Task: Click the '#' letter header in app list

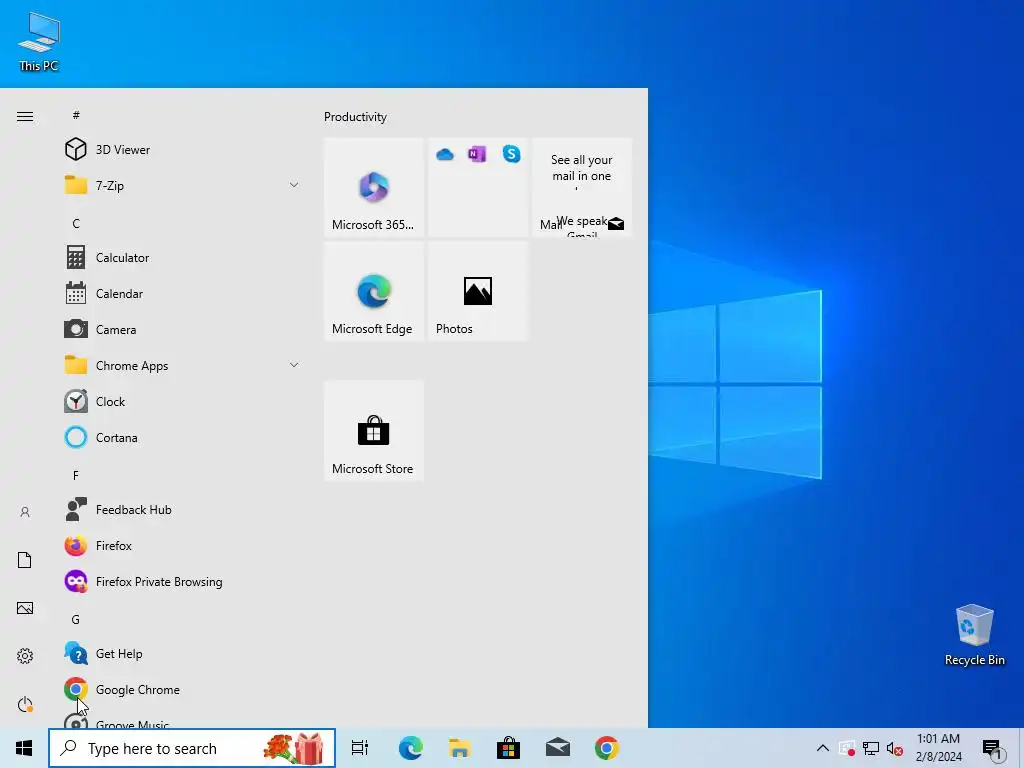Action: tap(76, 115)
